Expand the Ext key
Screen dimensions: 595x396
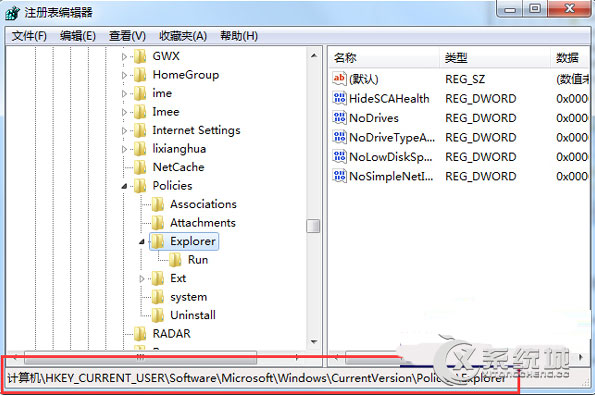coord(142,279)
